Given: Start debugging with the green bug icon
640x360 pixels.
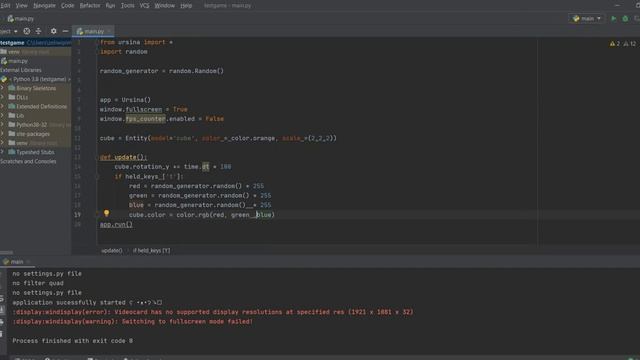Looking at the screenshot, I should [x=625, y=19].
